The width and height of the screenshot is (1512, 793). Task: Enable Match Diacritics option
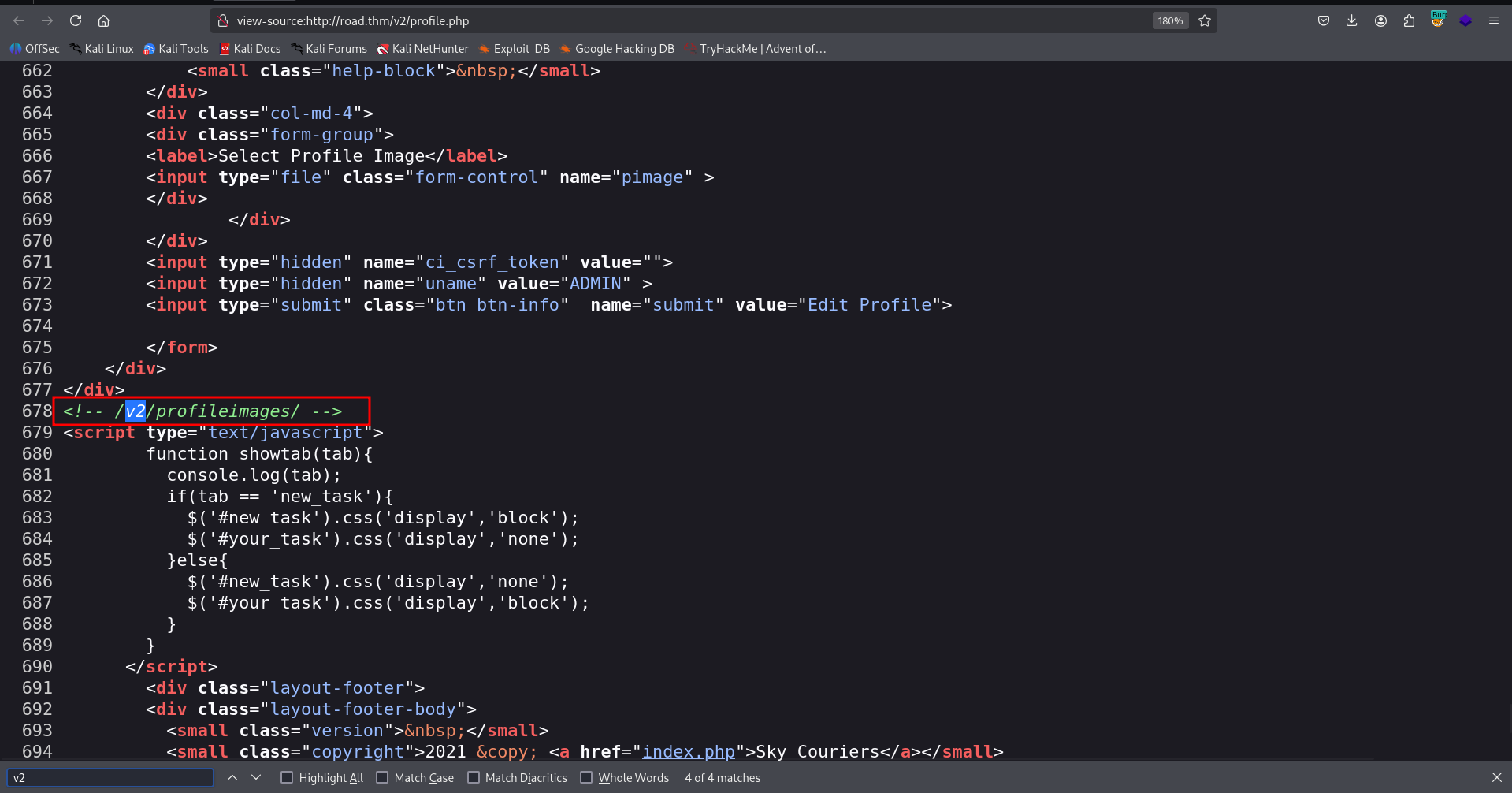coord(474,777)
